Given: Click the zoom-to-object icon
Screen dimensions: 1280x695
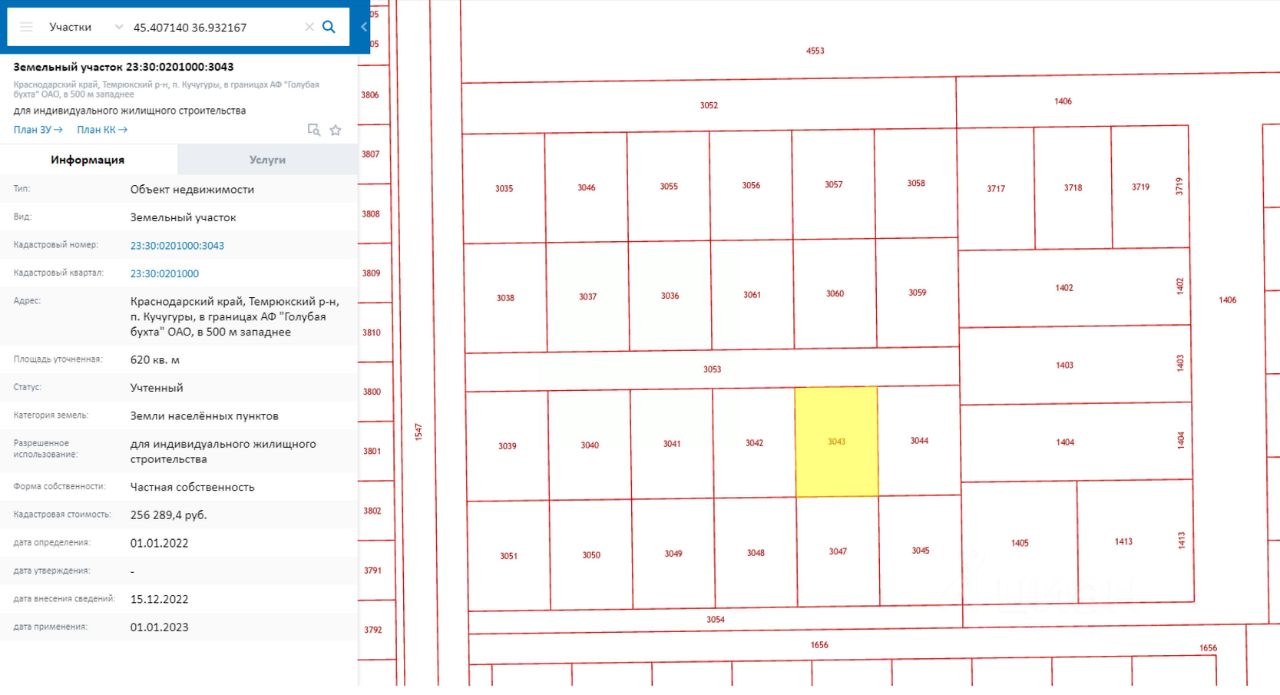Looking at the screenshot, I should click(x=313, y=130).
